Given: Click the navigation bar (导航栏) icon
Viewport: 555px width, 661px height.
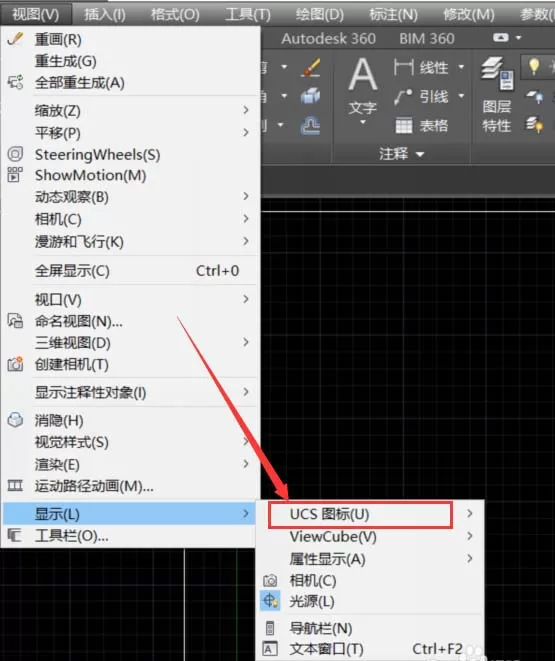Looking at the screenshot, I should 270,629.
